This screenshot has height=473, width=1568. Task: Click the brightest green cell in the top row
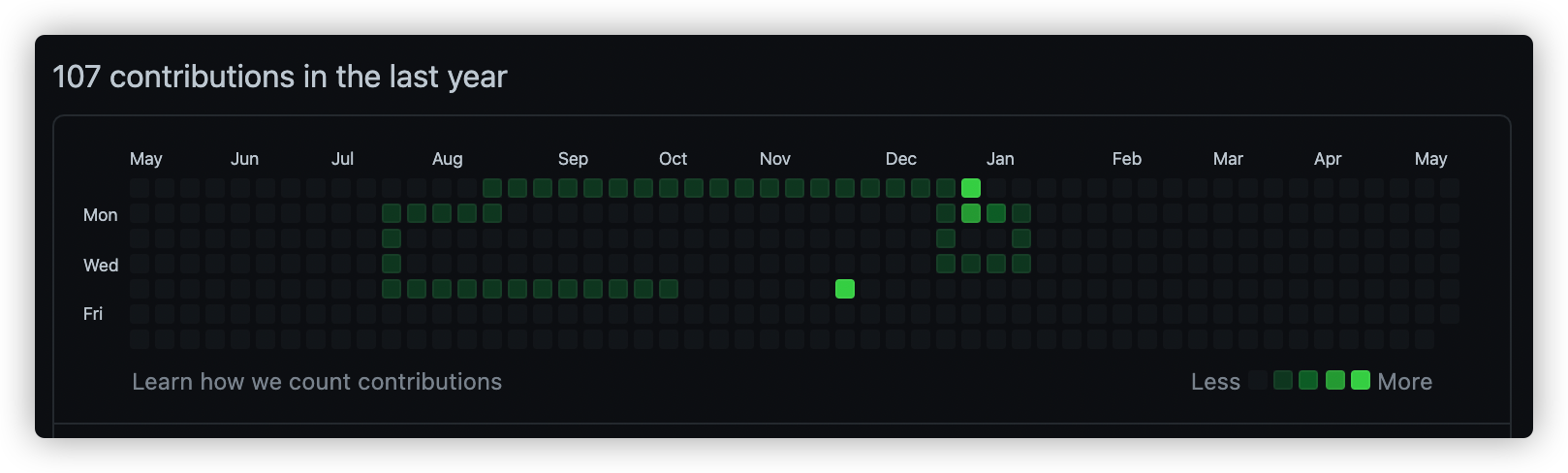click(x=971, y=188)
